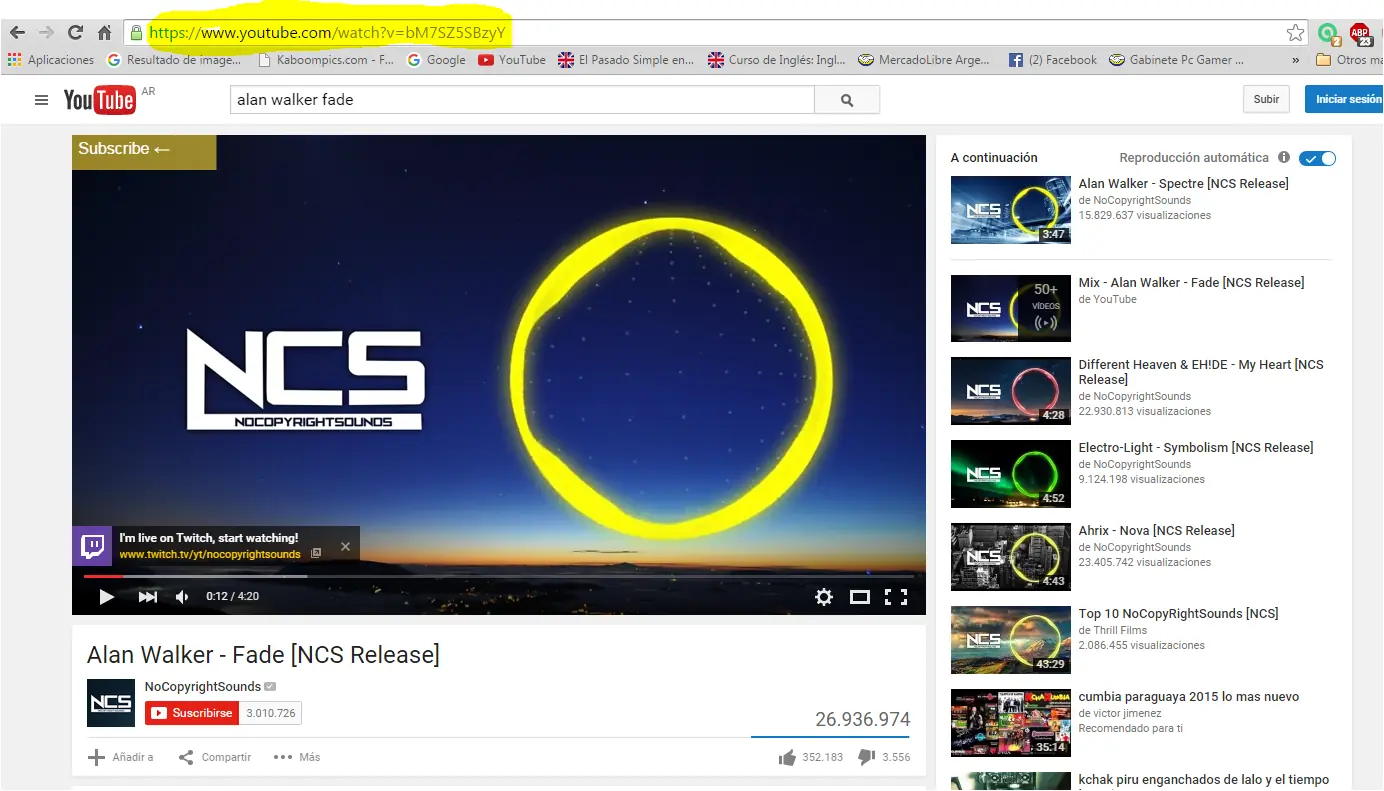Open the Aplicaciones apps shortcut
The width and height of the screenshot is (1384, 791).
(51, 60)
